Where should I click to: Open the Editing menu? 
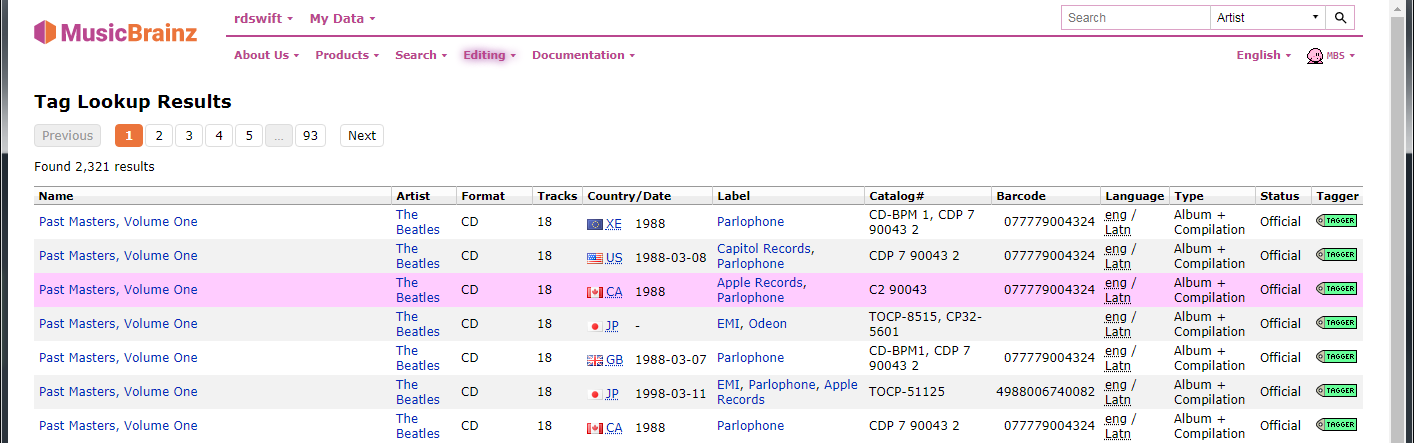point(489,55)
